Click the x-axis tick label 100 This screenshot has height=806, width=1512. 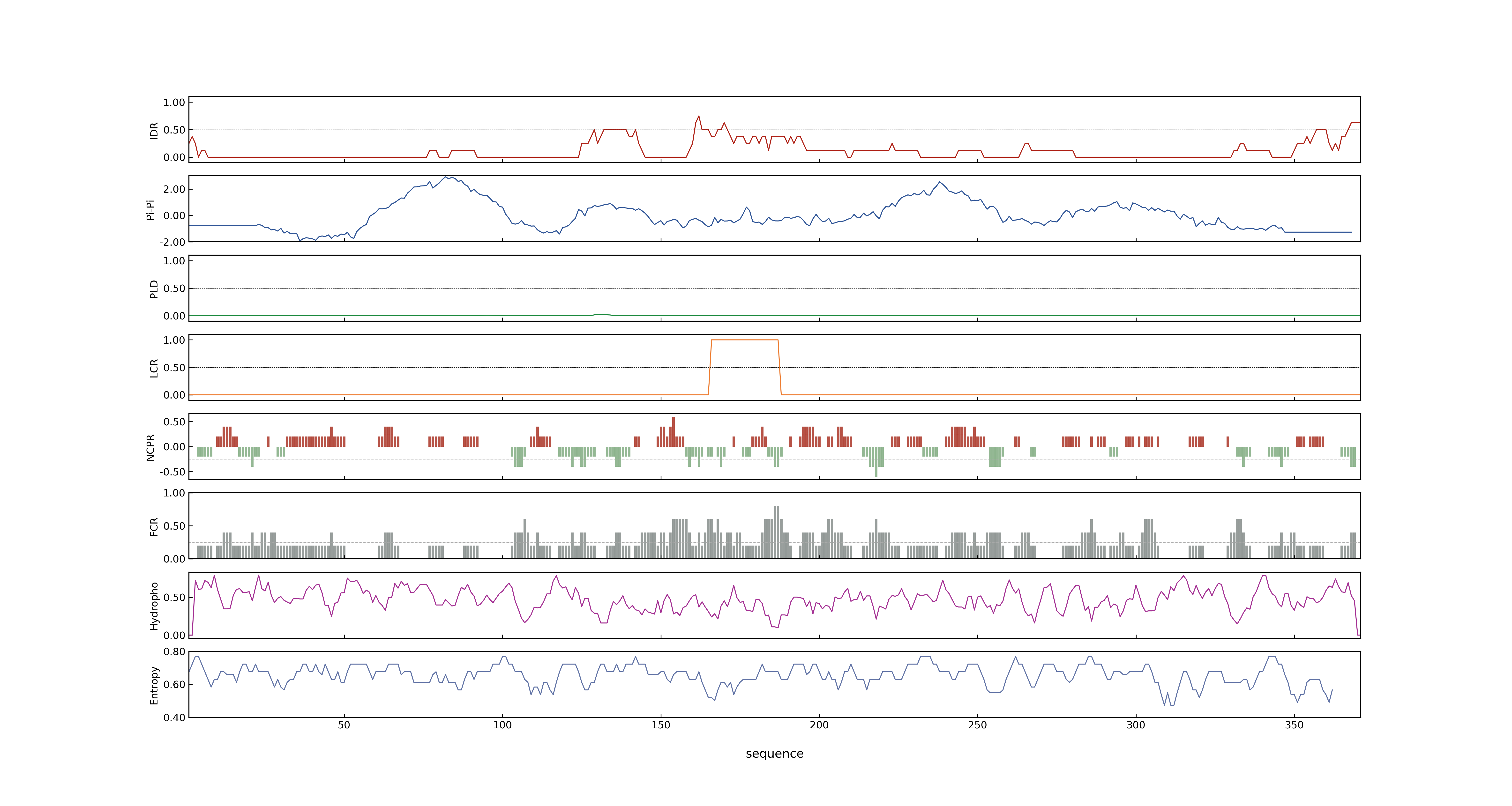pyautogui.click(x=502, y=725)
